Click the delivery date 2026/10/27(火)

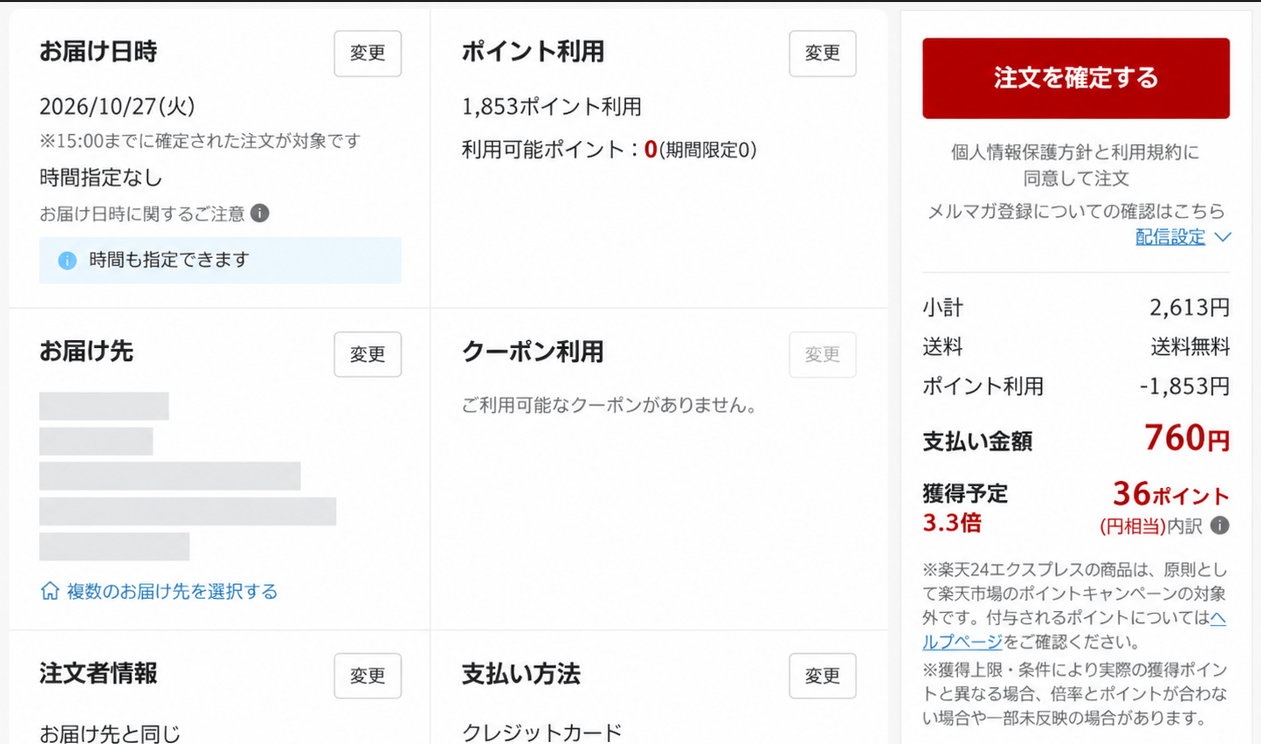pyautogui.click(x=117, y=106)
